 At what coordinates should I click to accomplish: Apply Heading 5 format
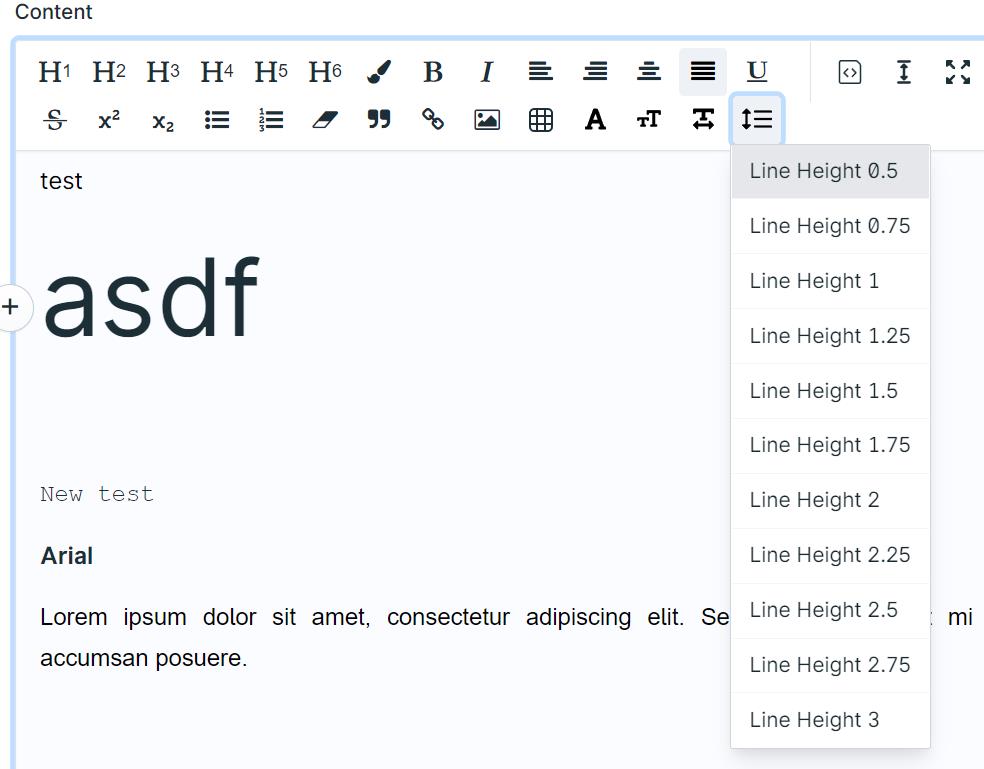point(270,72)
